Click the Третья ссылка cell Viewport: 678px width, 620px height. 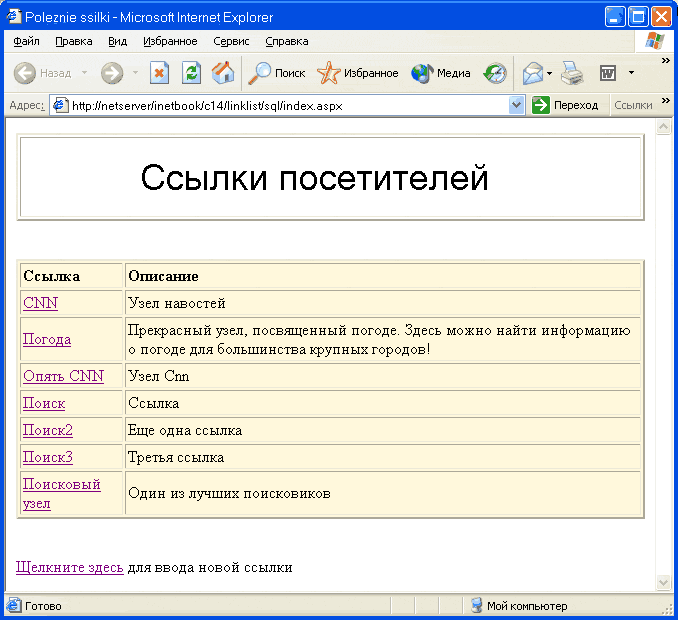click(x=383, y=457)
